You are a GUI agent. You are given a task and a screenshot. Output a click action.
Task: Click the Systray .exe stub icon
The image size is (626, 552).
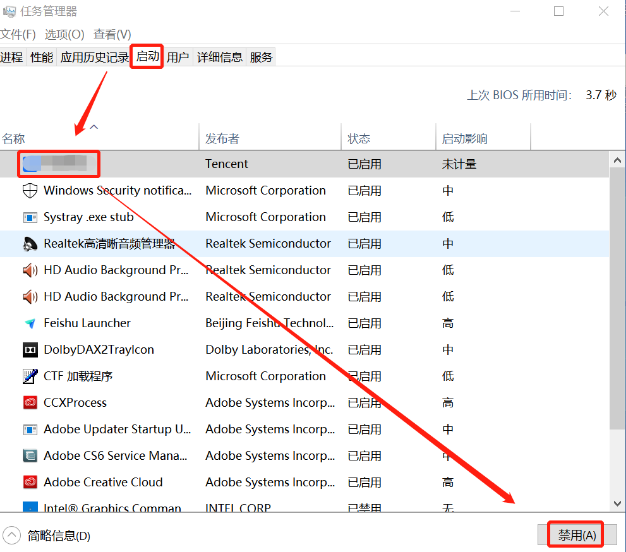pos(30,217)
